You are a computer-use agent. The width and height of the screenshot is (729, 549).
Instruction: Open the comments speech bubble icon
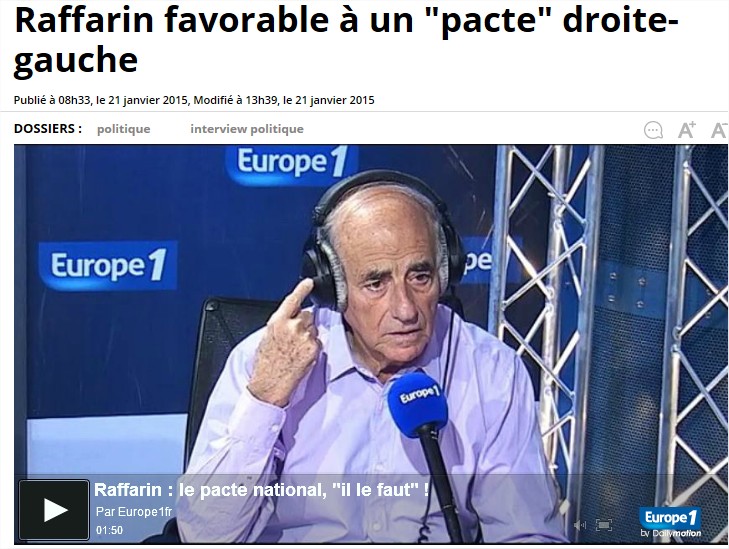pyautogui.click(x=653, y=130)
